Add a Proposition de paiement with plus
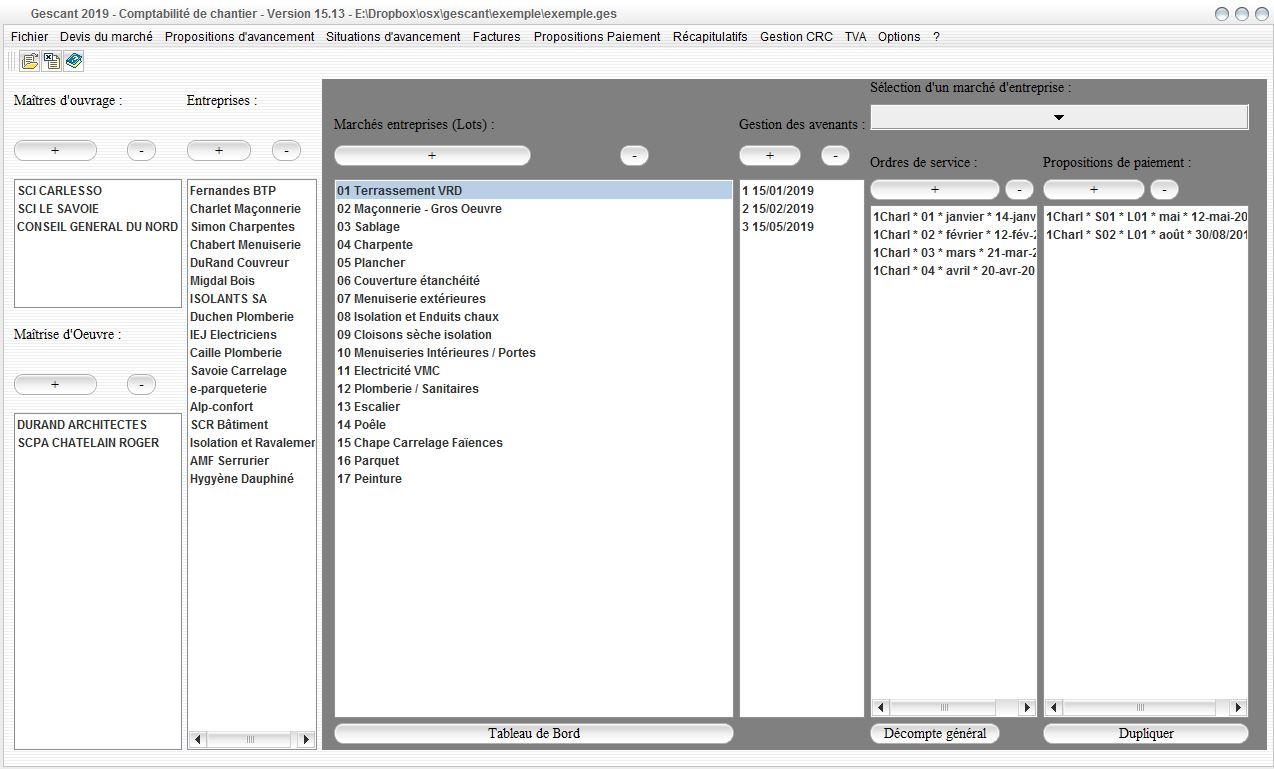This screenshot has height=769, width=1274. pos(1094,189)
